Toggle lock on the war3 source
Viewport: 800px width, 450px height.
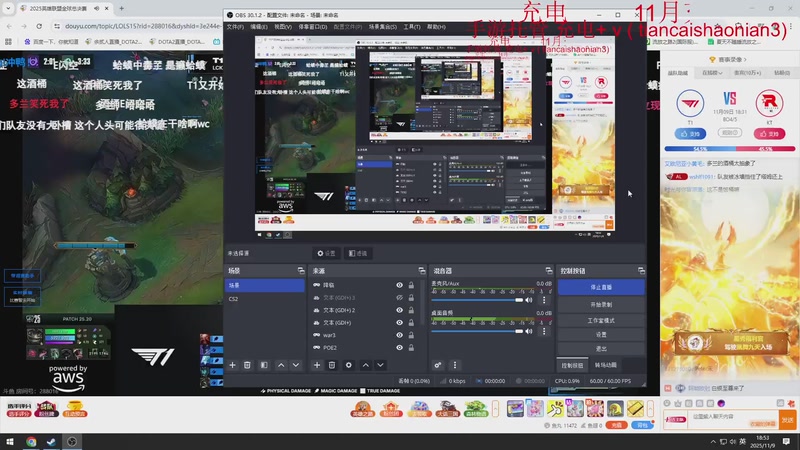click(x=411, y=335)
